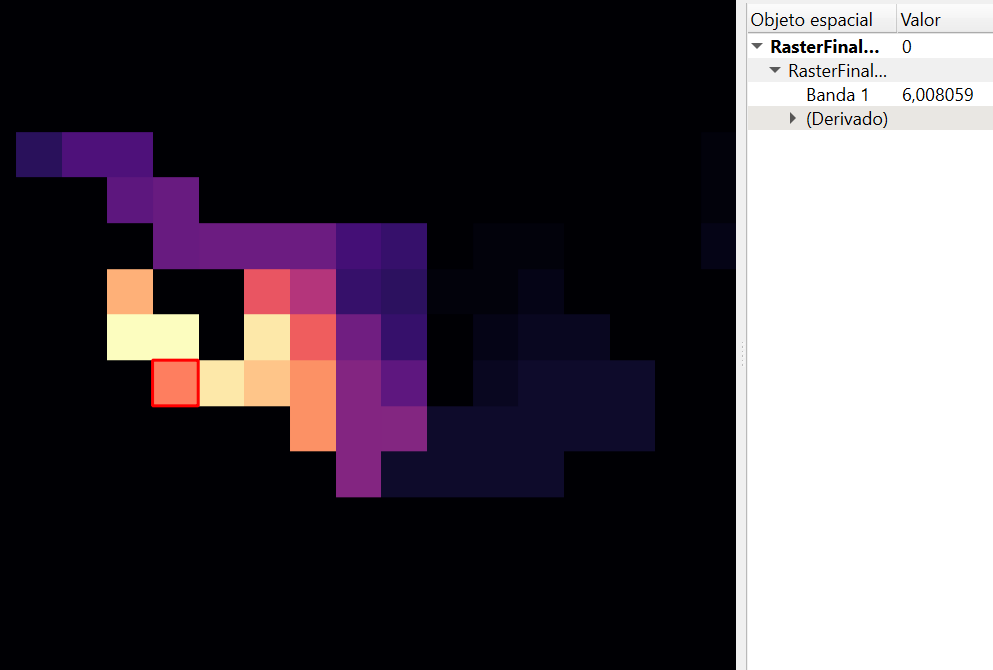This screenshot has width=993, height=670.
Task: Collapse the top-level RasterFinal tree node
Action: 757,47
